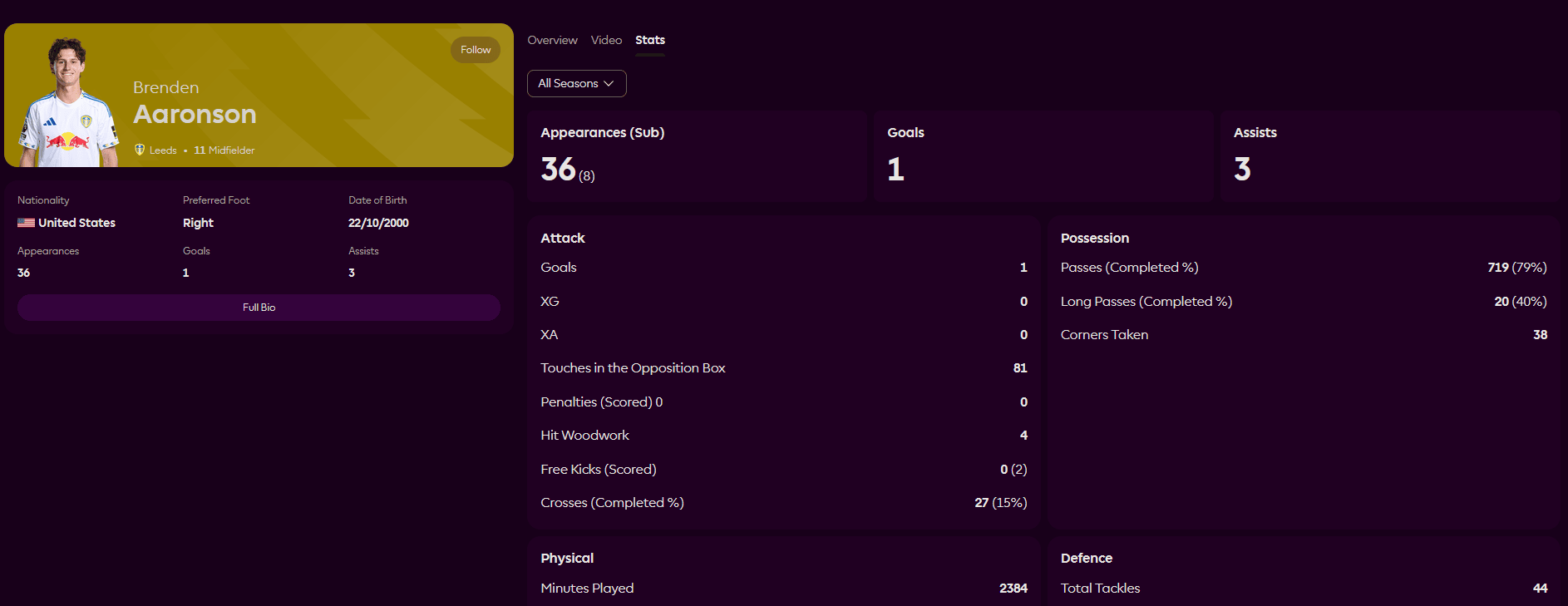Click the Possession section heading

pos(1094,239)
